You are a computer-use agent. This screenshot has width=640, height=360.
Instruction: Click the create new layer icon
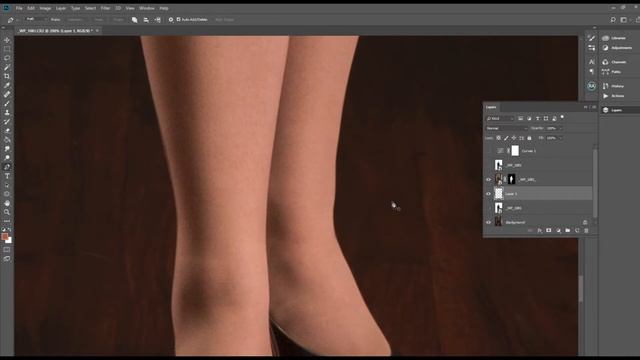577,231
